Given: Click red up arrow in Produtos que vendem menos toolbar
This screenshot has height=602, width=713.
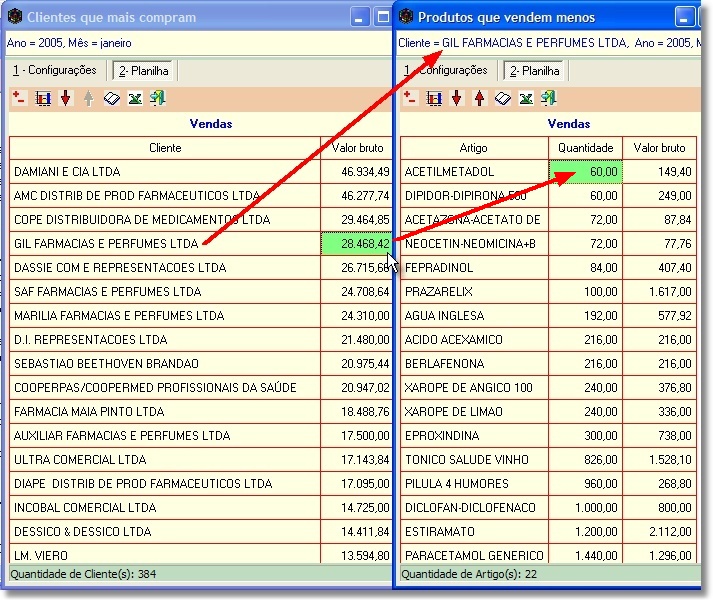Looking at the screenshot, I should (480, 98).
